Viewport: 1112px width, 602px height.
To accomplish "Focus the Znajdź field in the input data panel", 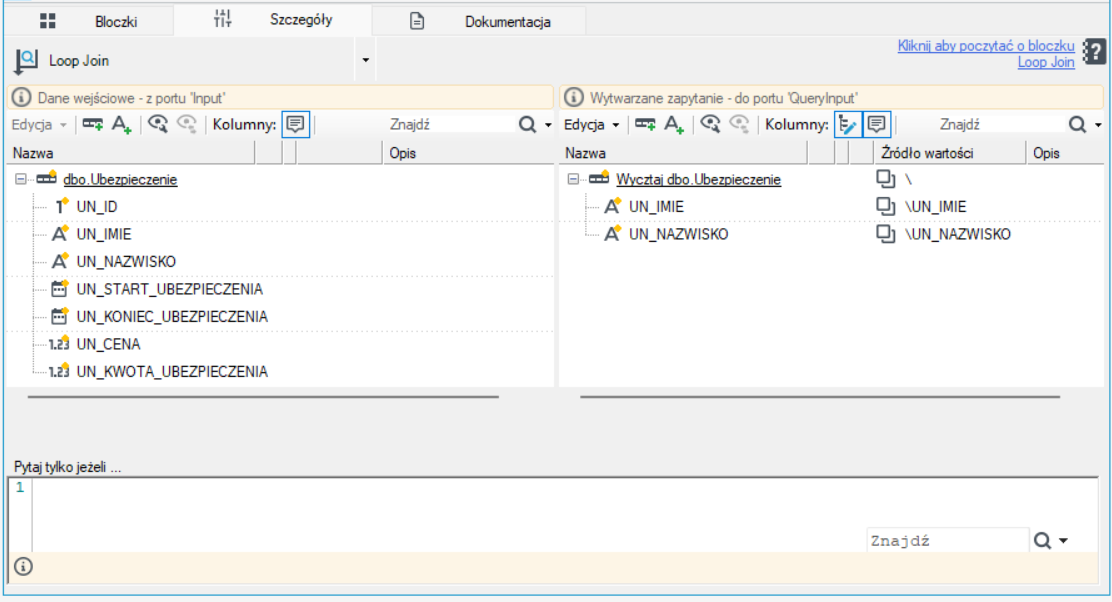I will [451, 125].
